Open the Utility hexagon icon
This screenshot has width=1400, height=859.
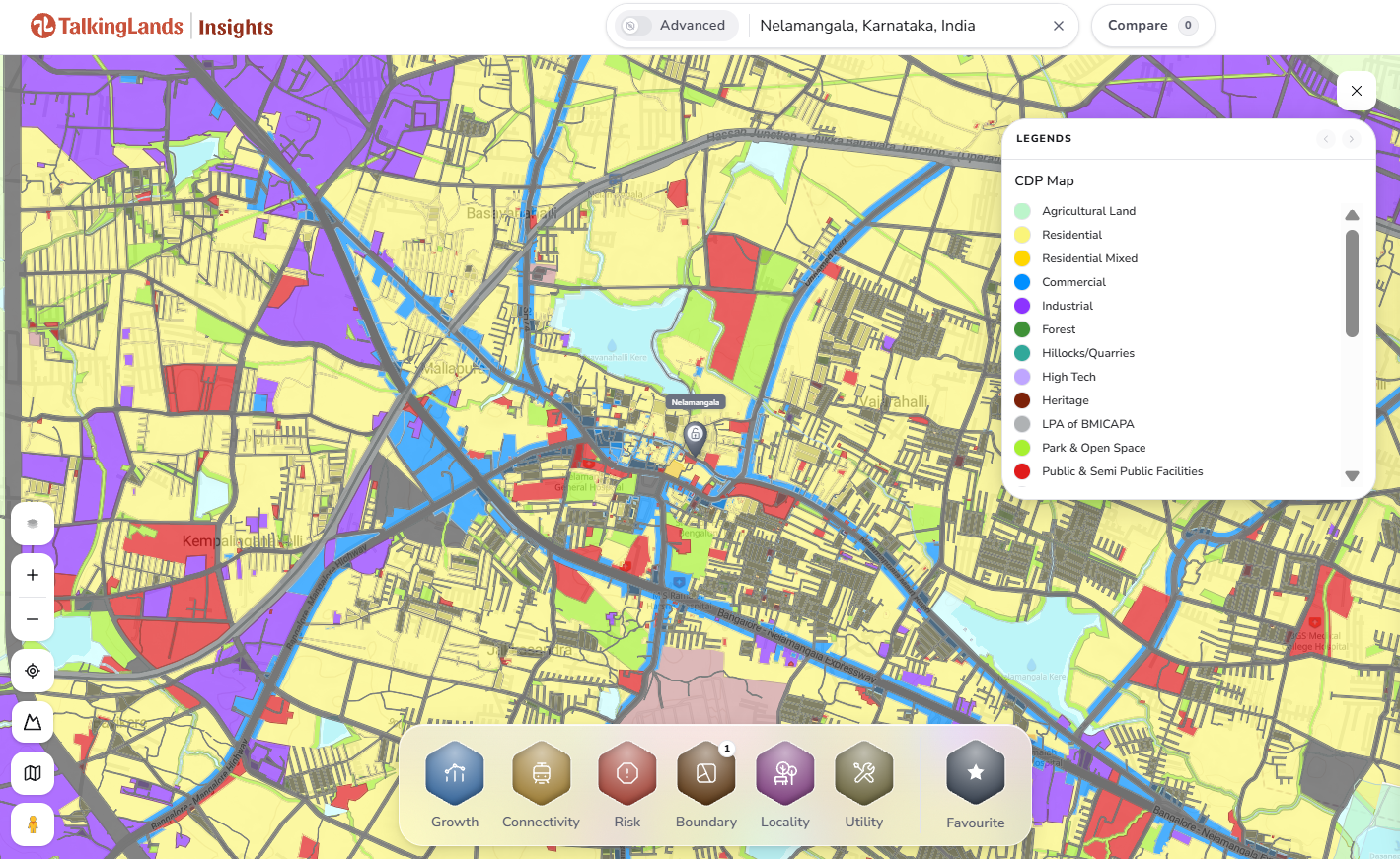coord(864,773)
